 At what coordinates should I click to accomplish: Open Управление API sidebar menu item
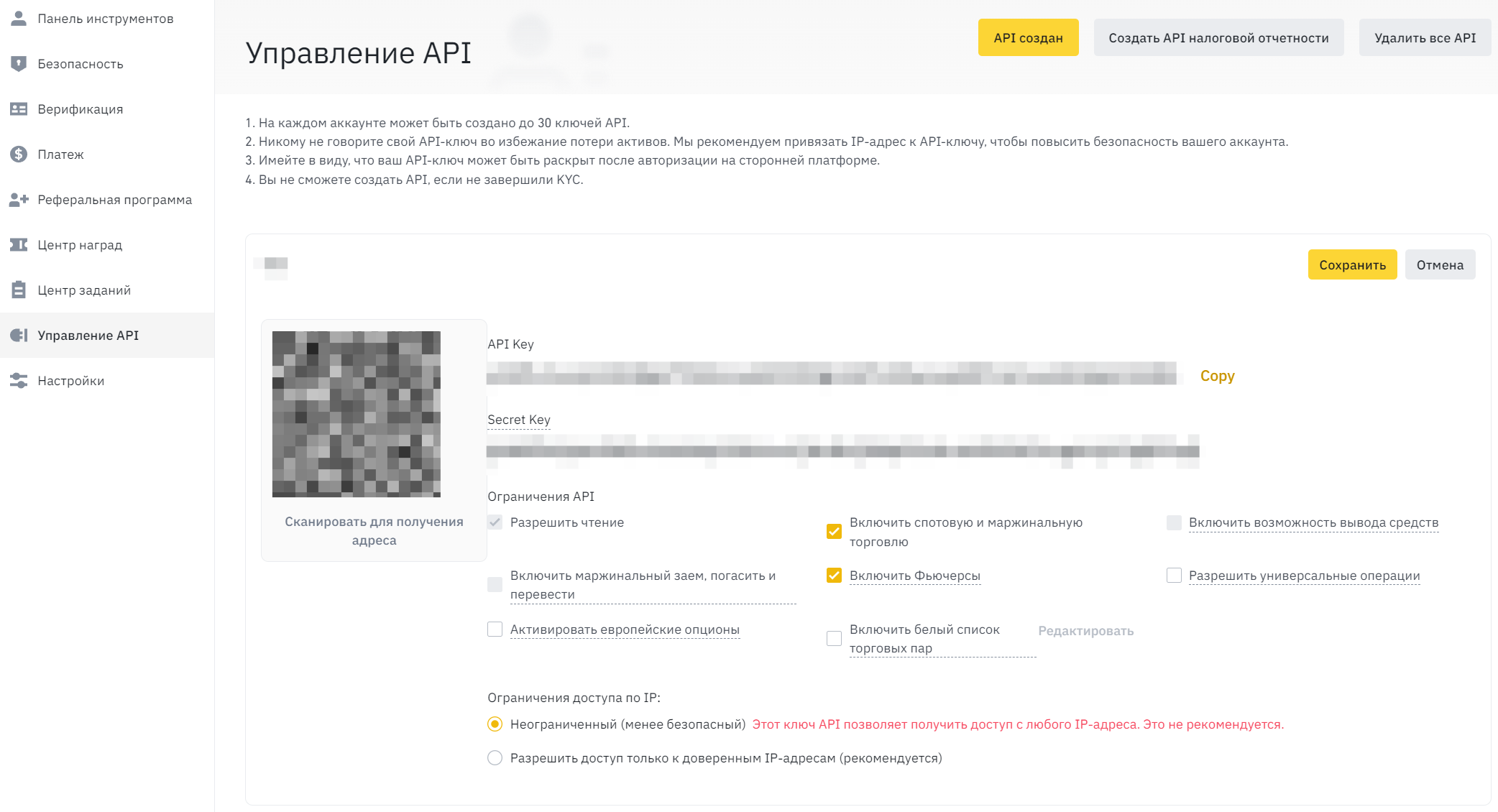[88, 335]
